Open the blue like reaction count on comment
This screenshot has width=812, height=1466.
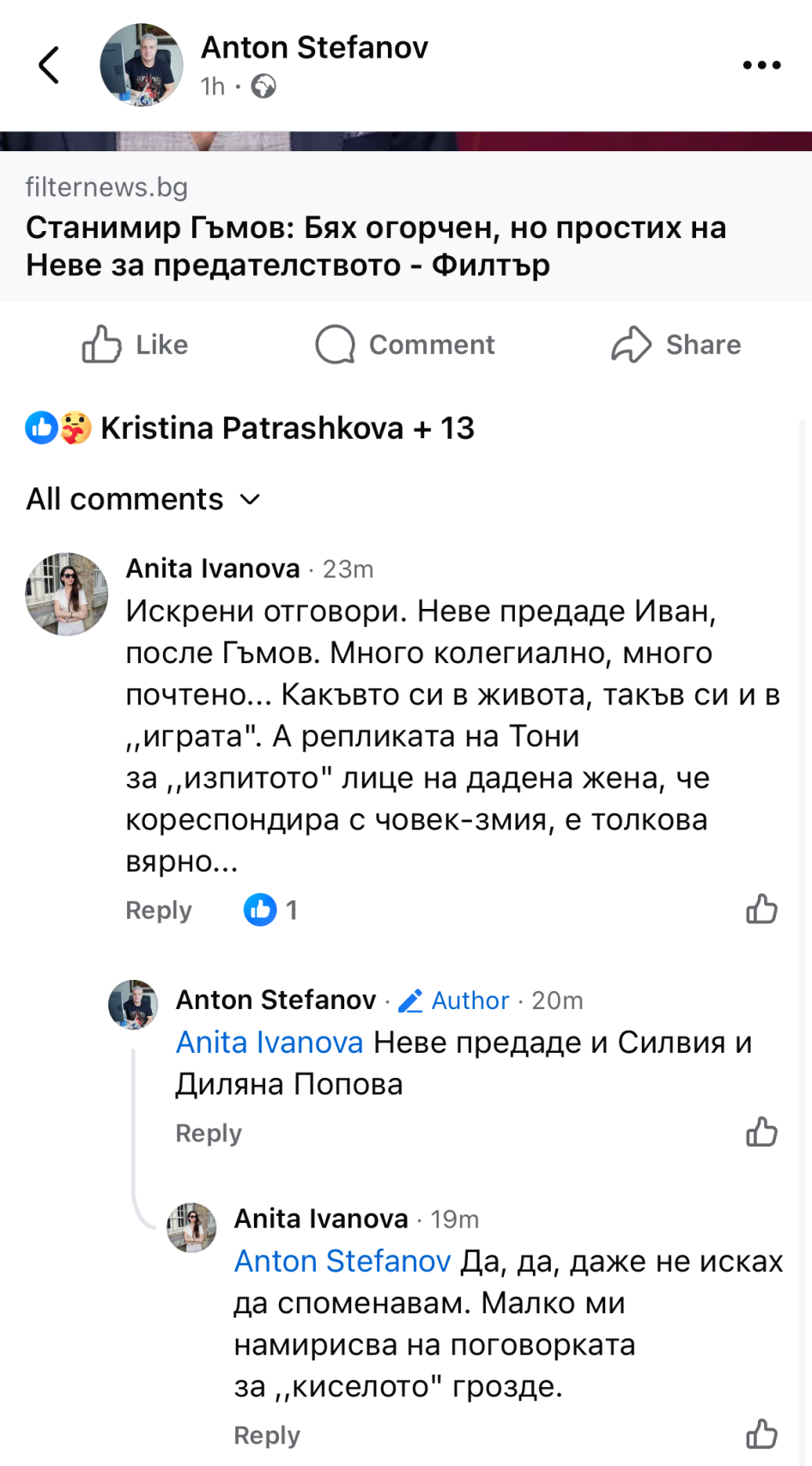(270, 909)
